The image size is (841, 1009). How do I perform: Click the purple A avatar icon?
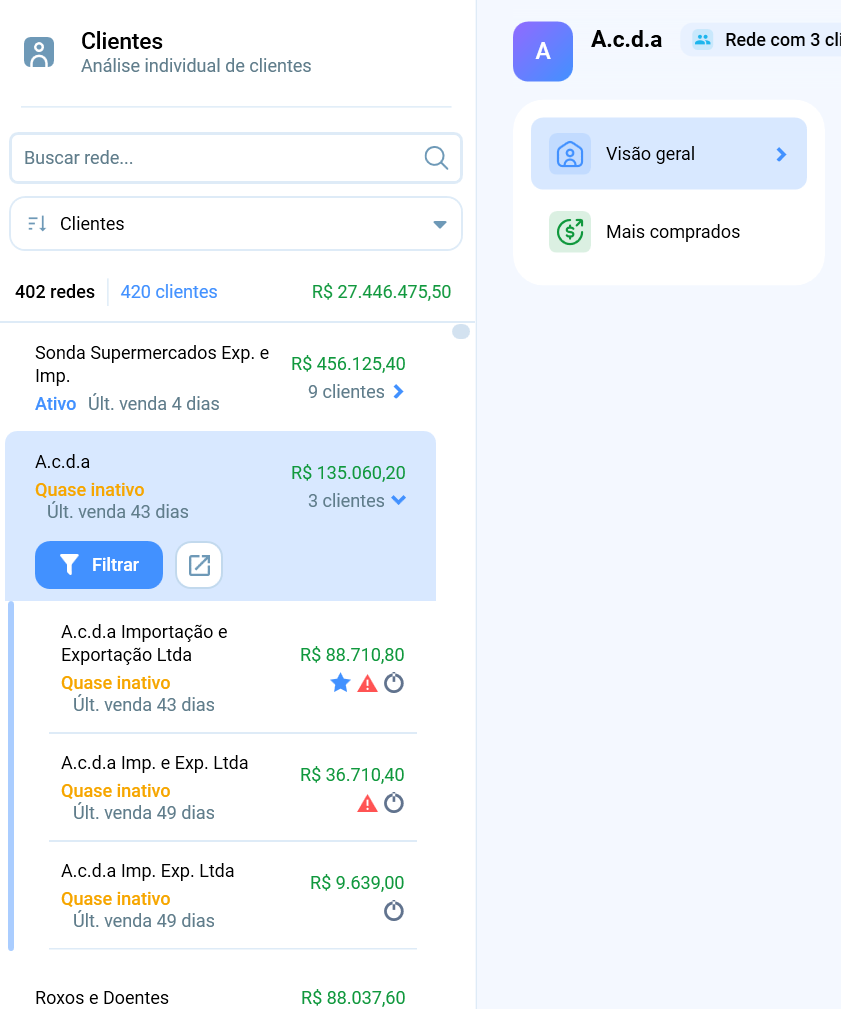[542, 51]
